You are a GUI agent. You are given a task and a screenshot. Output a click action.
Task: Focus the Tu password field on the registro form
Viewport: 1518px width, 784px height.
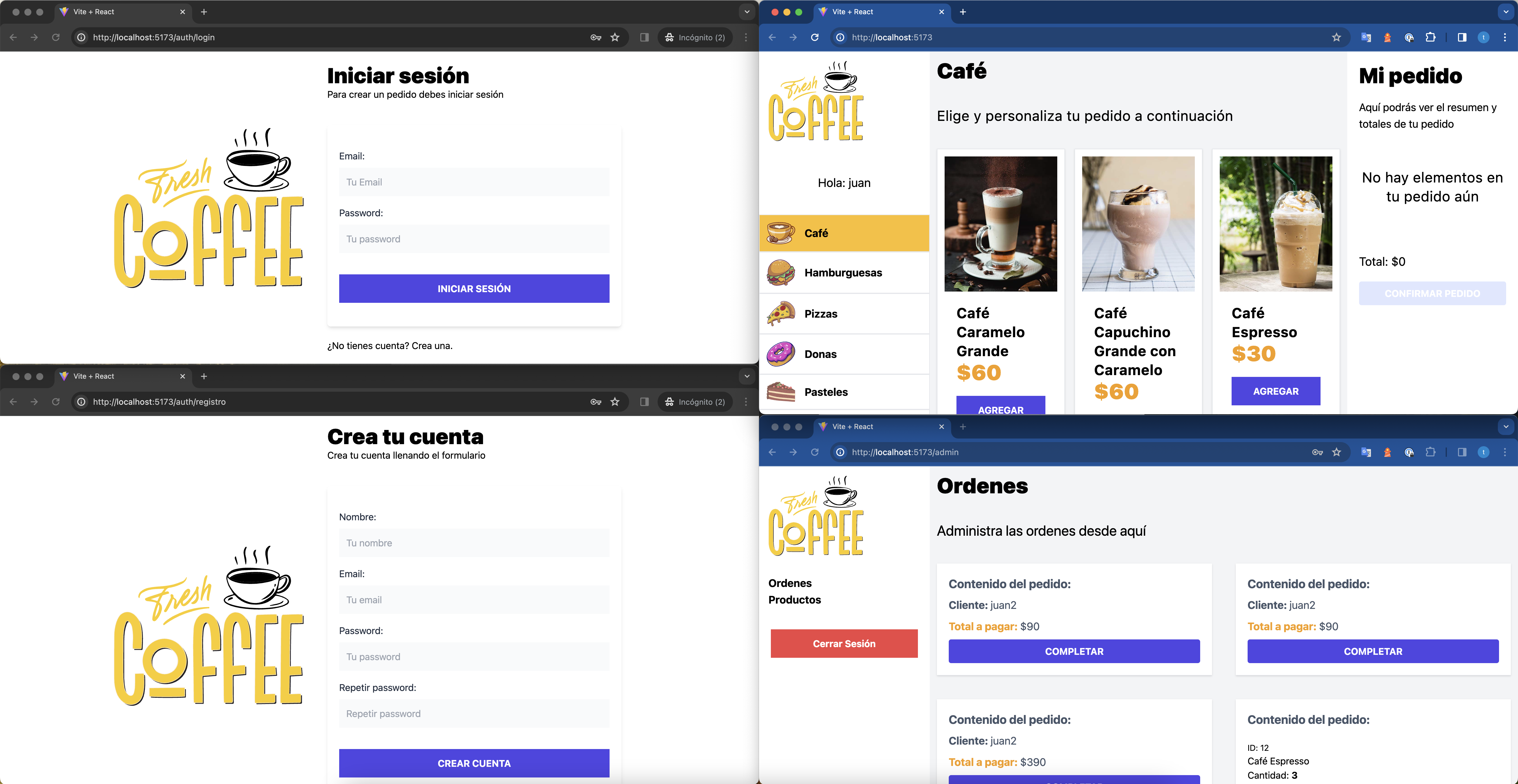[x=474, y=657]
